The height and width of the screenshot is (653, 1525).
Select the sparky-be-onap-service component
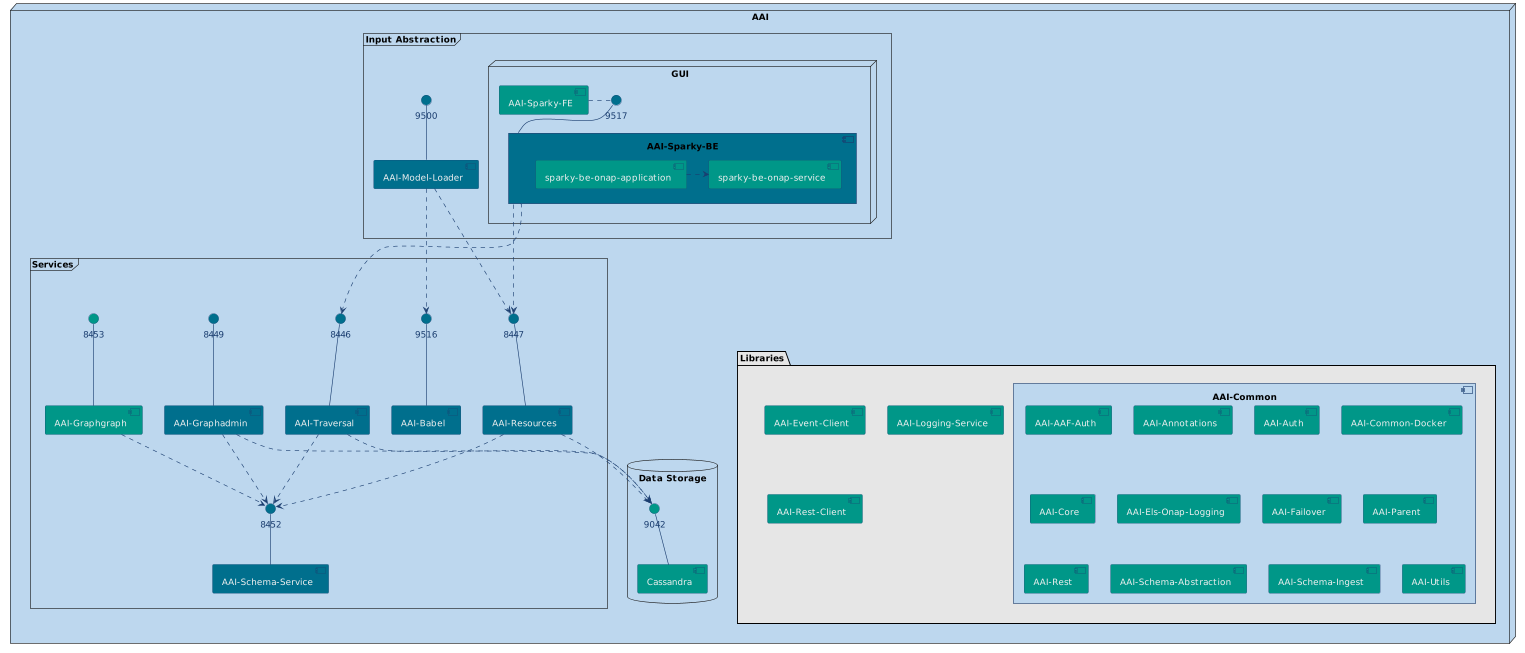tap(775, 174)
